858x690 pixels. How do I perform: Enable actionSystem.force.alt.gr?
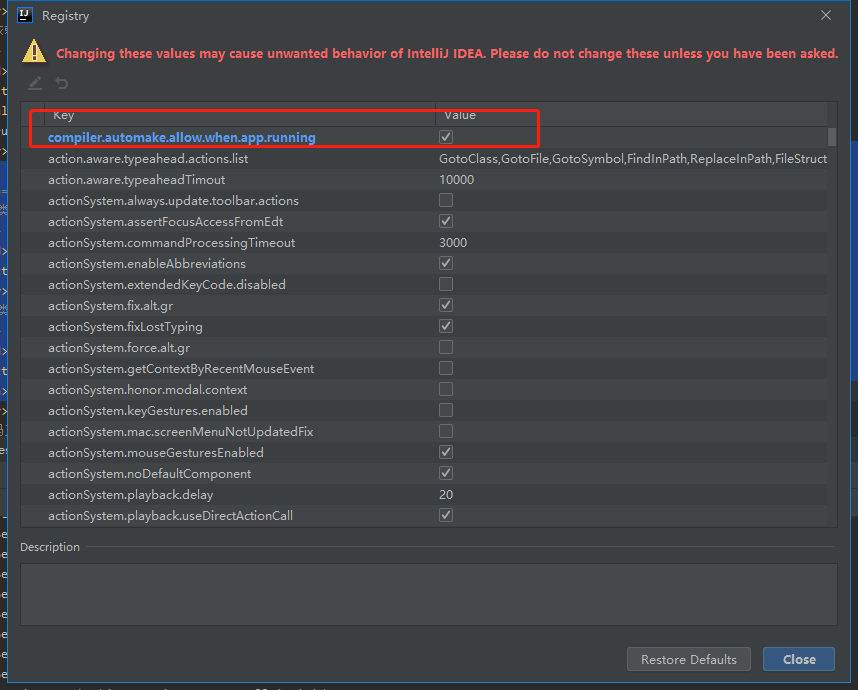click(x=445, y=347)
